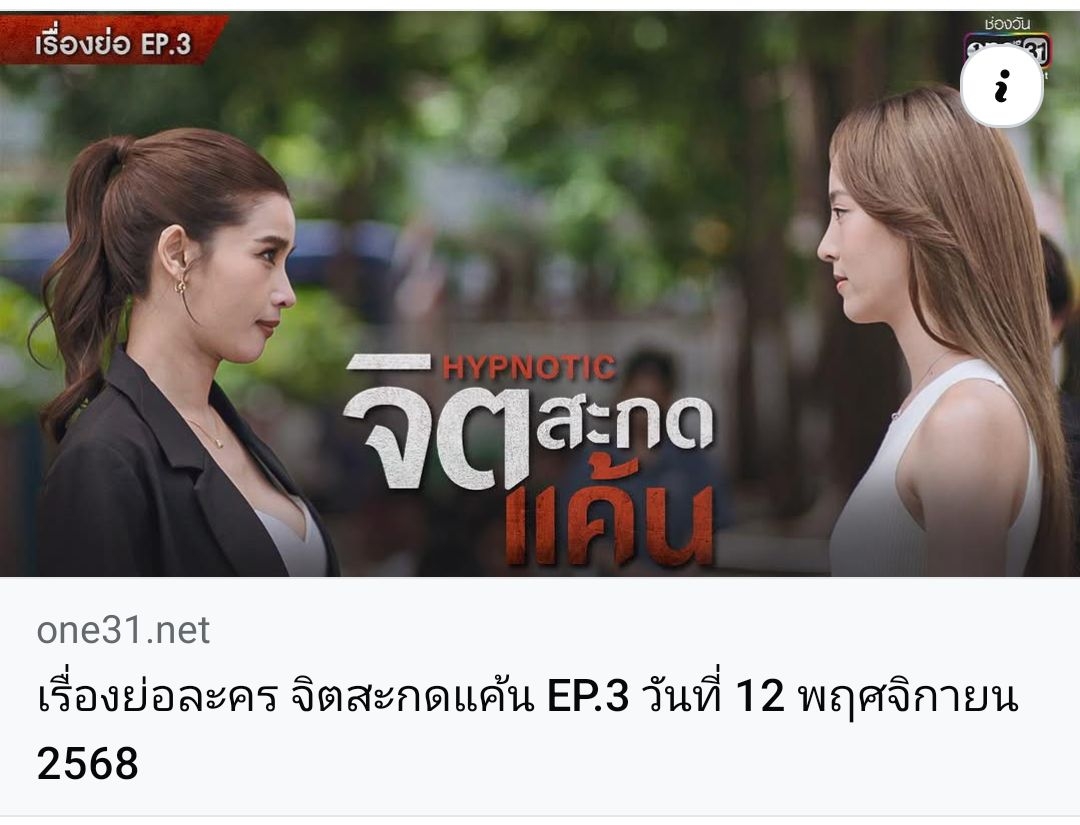
Task: Open the one31.net source link
Action: click(x=123, y=629)
